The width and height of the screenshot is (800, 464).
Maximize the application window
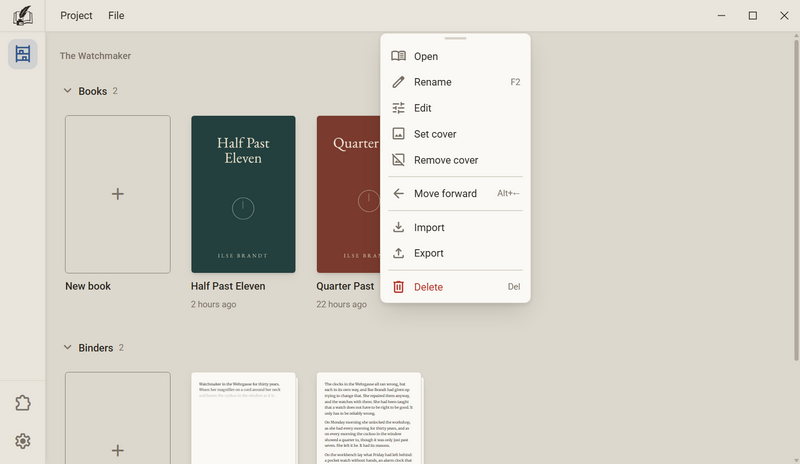tap(753, 16)
